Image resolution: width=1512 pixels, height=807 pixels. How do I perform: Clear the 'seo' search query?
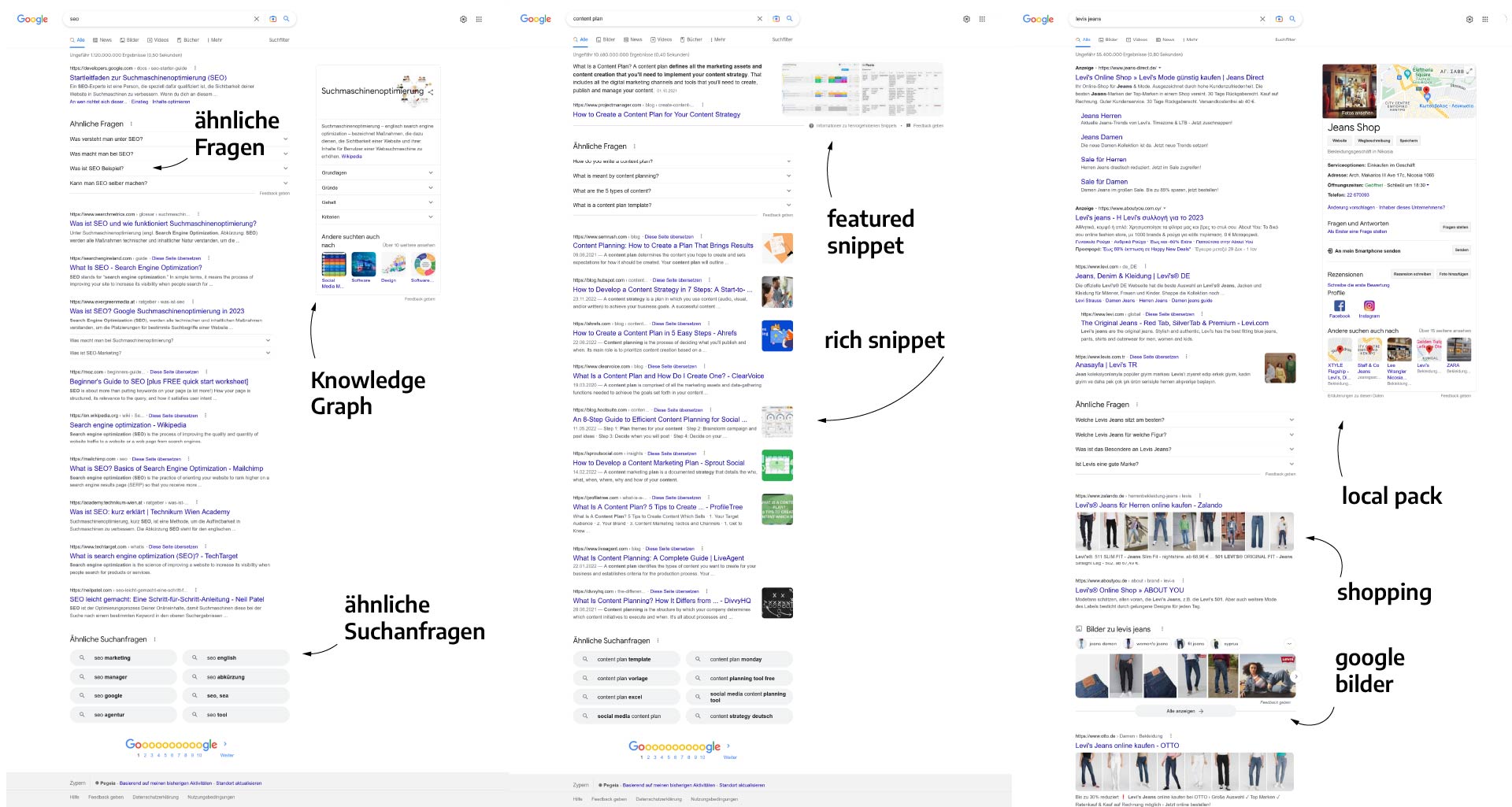pyautogui.click(x=256, y=19)
